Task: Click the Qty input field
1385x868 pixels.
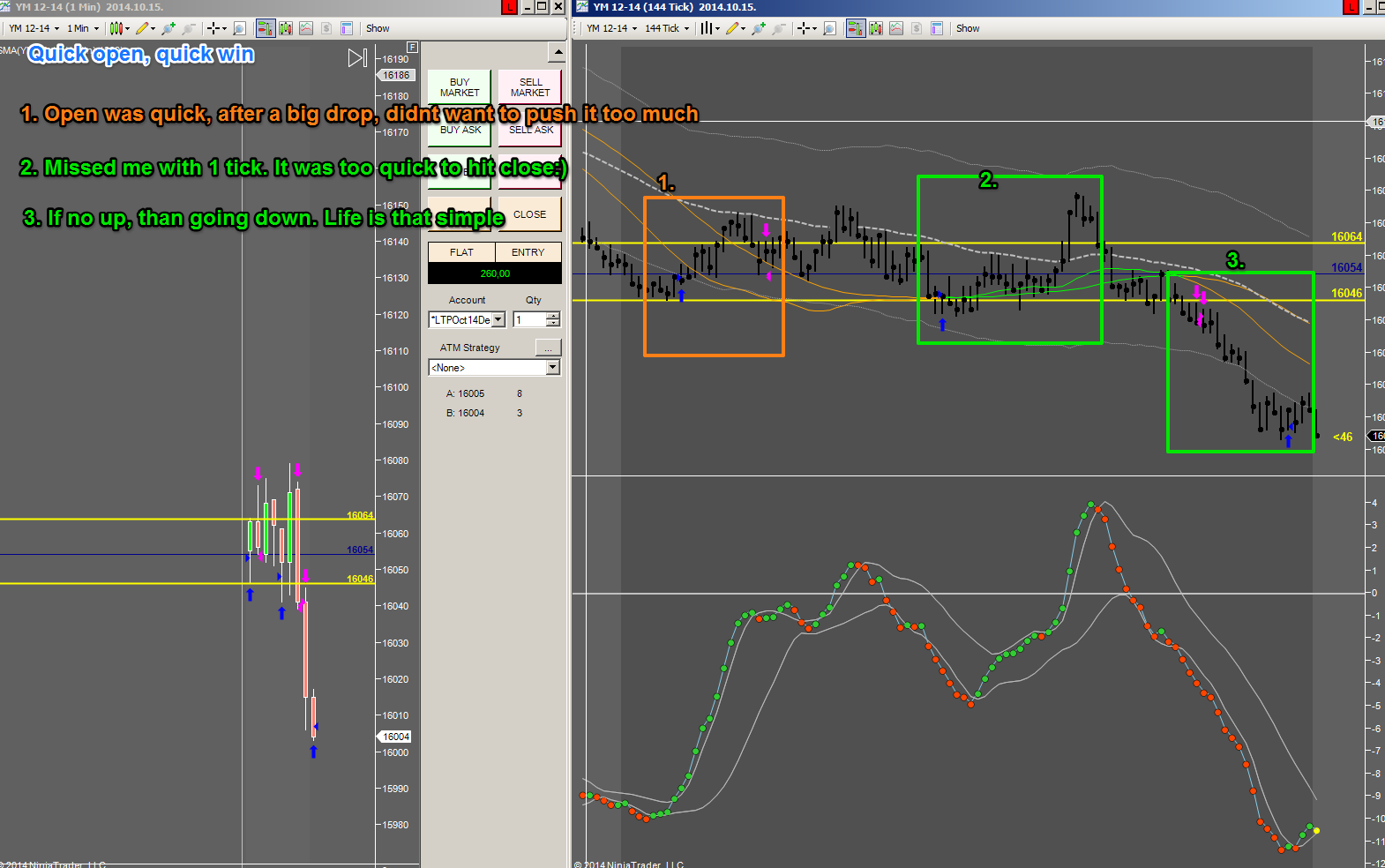Action: click(x=530, y=319)
